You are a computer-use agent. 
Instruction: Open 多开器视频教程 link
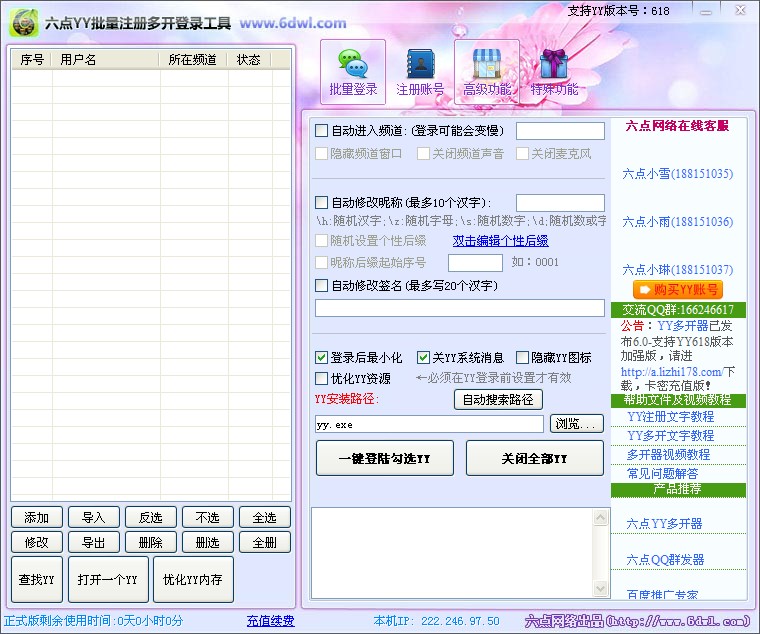[x=668, y=455]
